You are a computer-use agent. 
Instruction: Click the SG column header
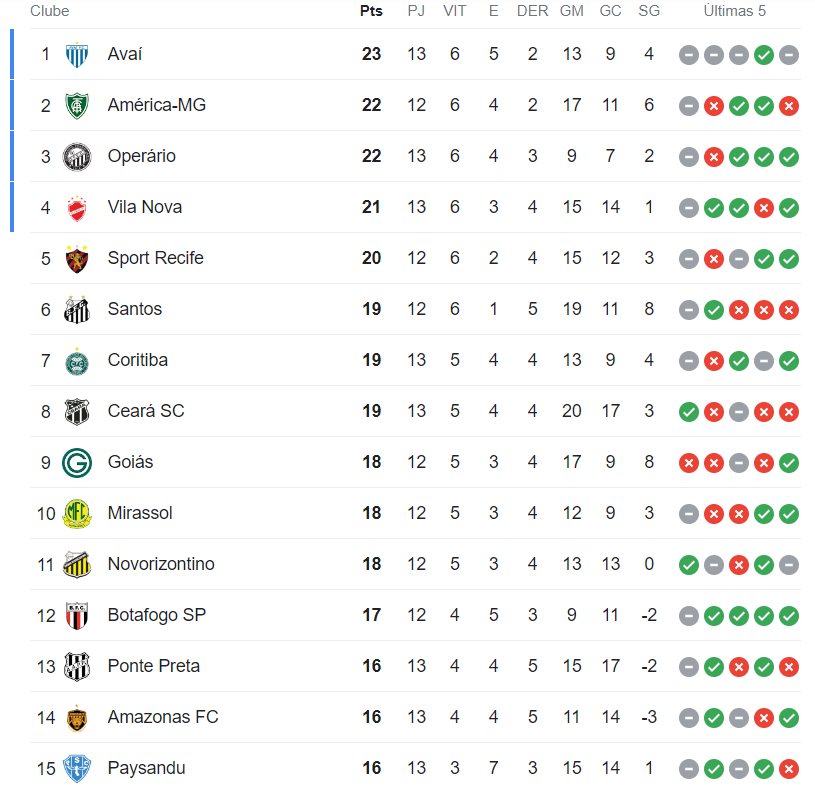pos(649,11)
